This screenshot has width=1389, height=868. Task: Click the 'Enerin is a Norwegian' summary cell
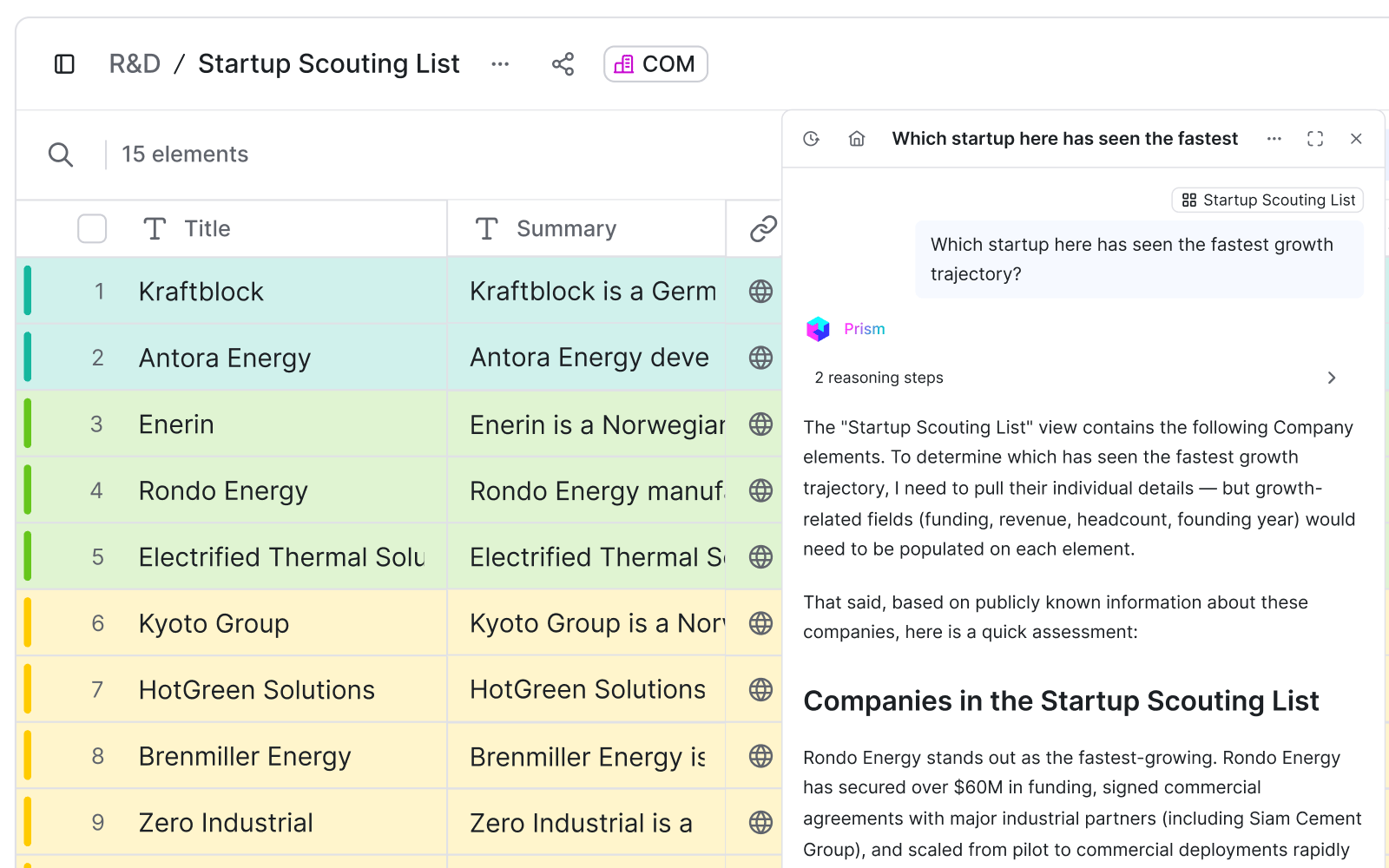click(x=587, y=424)
